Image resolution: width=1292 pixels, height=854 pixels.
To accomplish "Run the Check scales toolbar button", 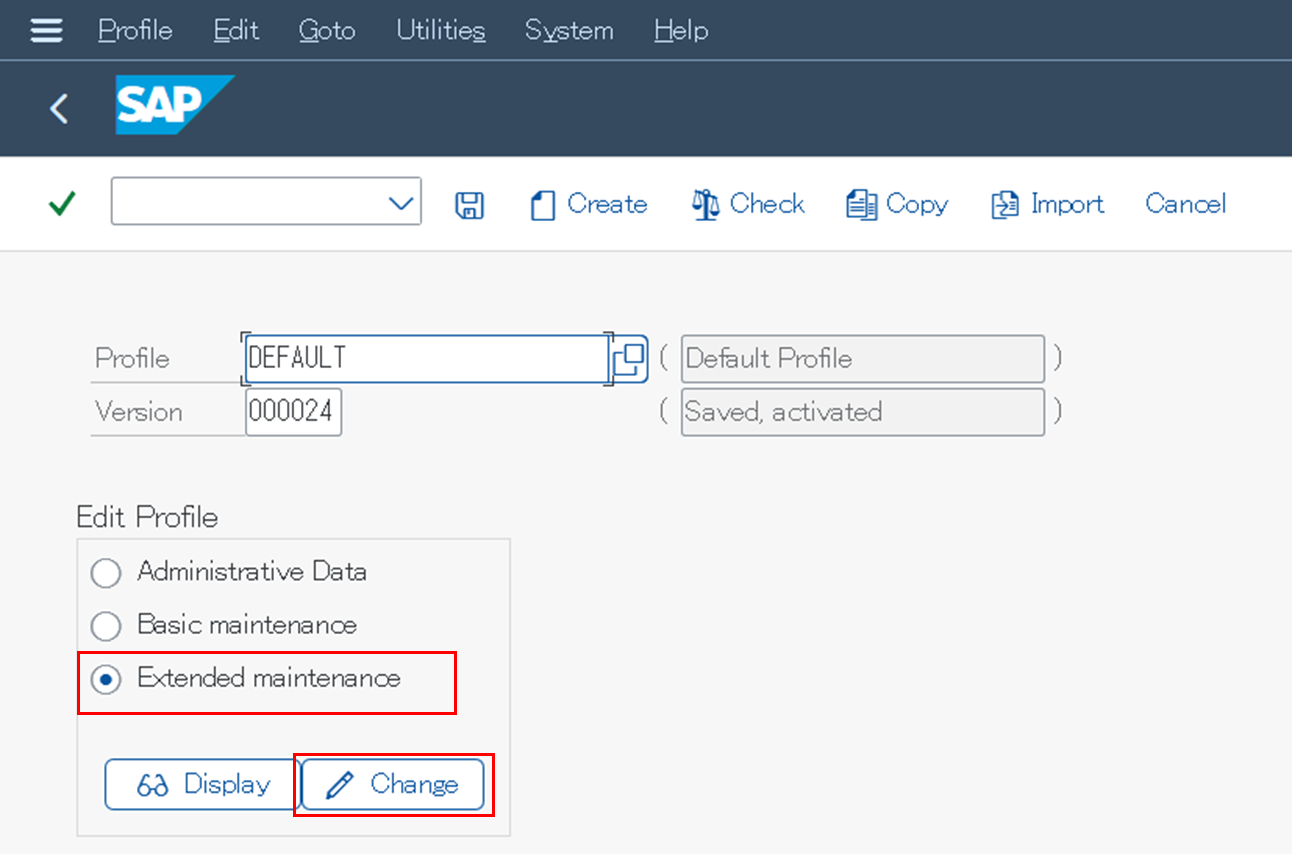I will click(748, 204).
